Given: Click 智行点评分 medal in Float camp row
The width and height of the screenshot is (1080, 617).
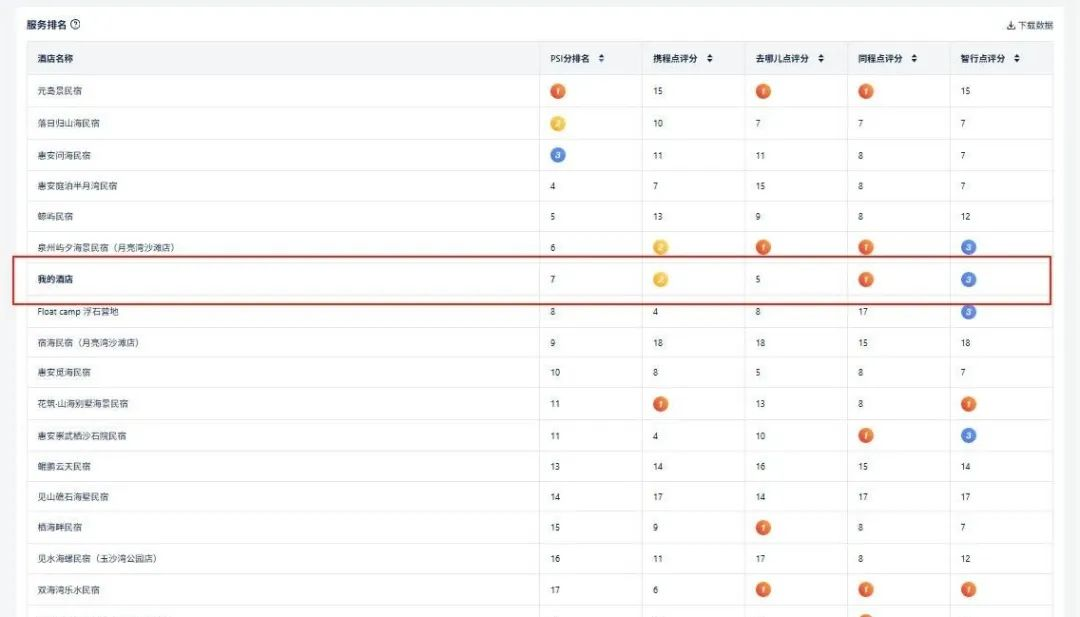Looking at the screenshot, I should point(968,312).
